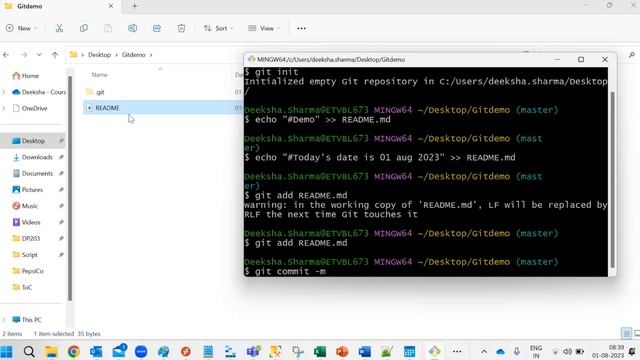640x360 pixels.
Task: Maximize the MINGW64 terminal window
Action: tap(581, 60)
